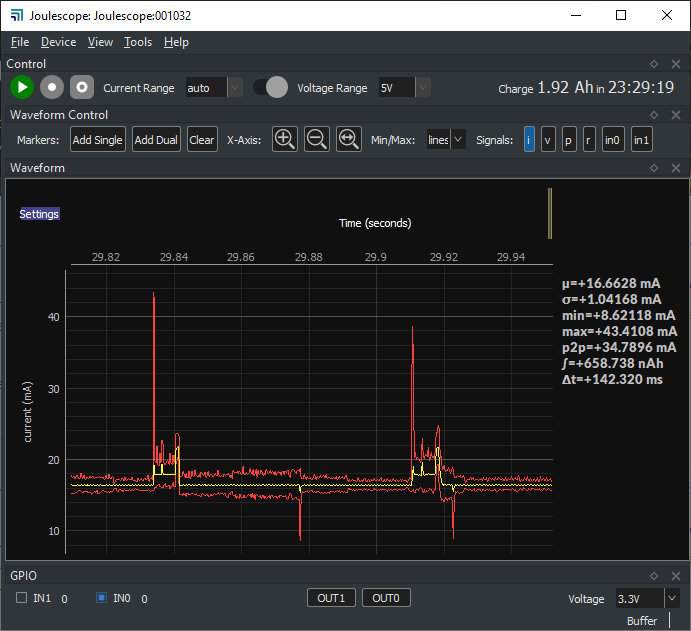
Task: Click the Joulescope app icon in title bar
Action: [x=16, y=15]
